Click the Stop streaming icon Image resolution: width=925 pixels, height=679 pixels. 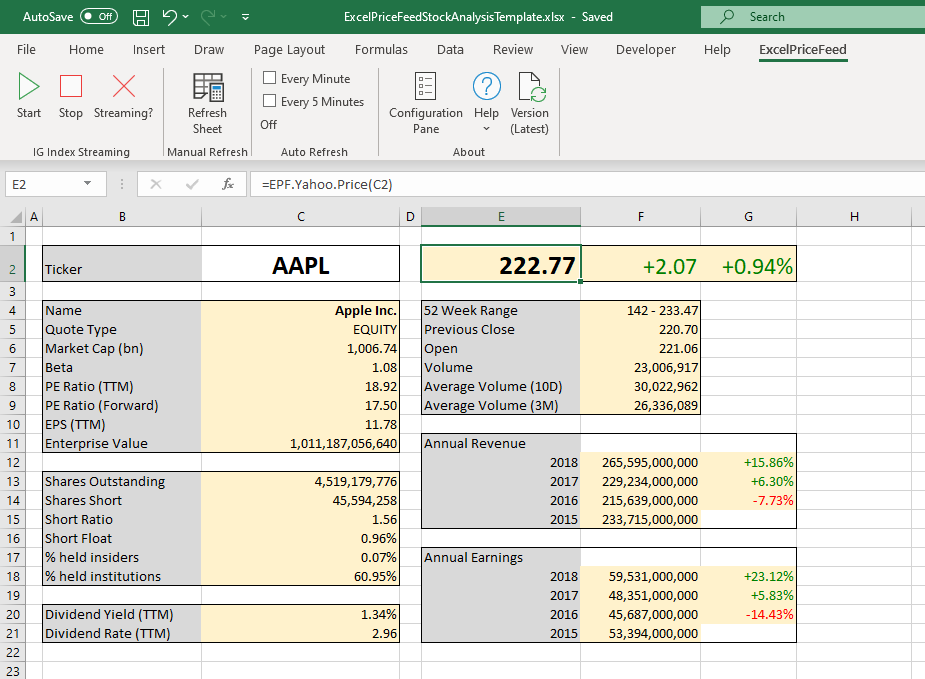coord(70,97)
